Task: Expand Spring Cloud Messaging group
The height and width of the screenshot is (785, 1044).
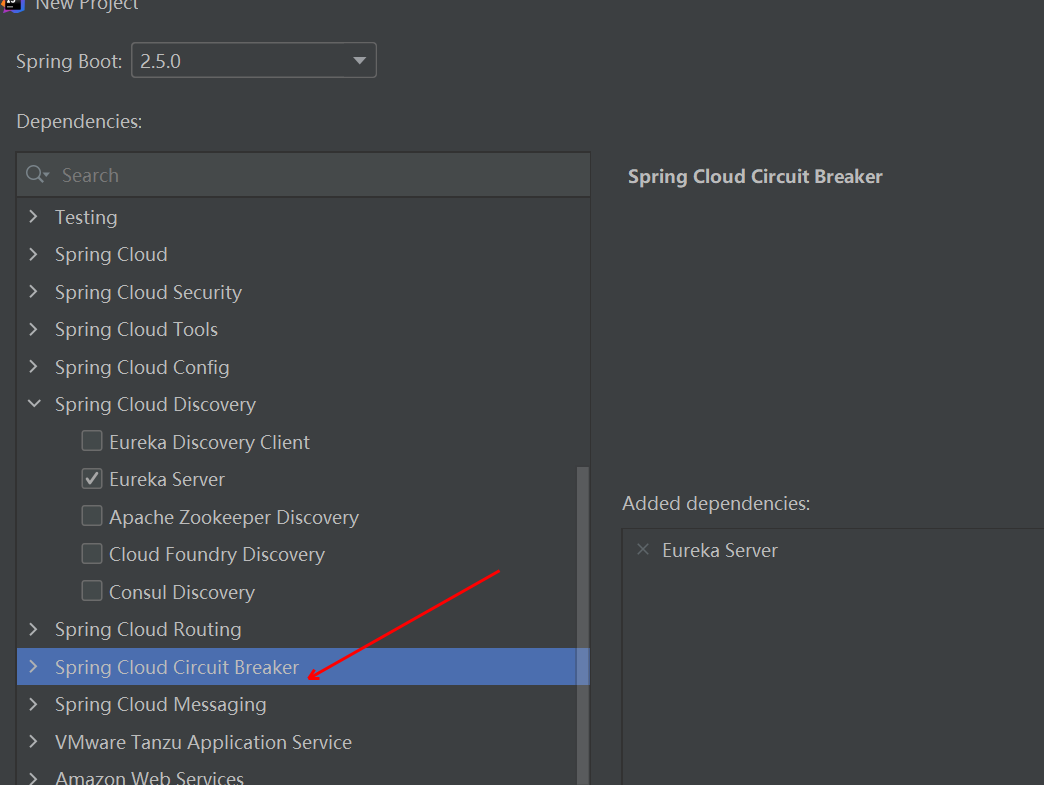Action: coord(33,704)
